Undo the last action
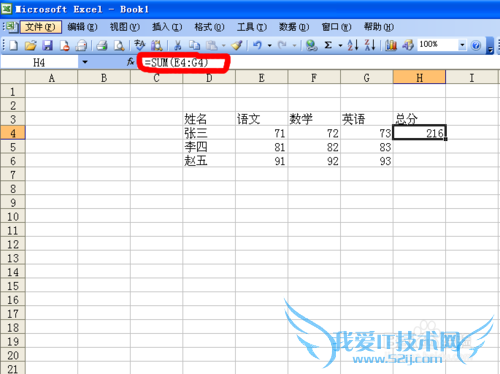Viewport: 500px width, 374px height. pyautogui.click(x=257, y=45)
